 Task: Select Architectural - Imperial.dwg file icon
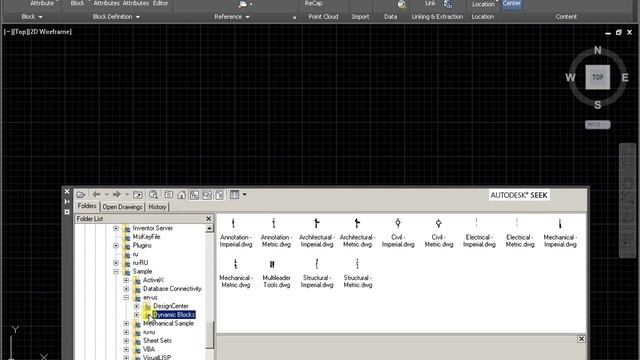pos(317,223)
